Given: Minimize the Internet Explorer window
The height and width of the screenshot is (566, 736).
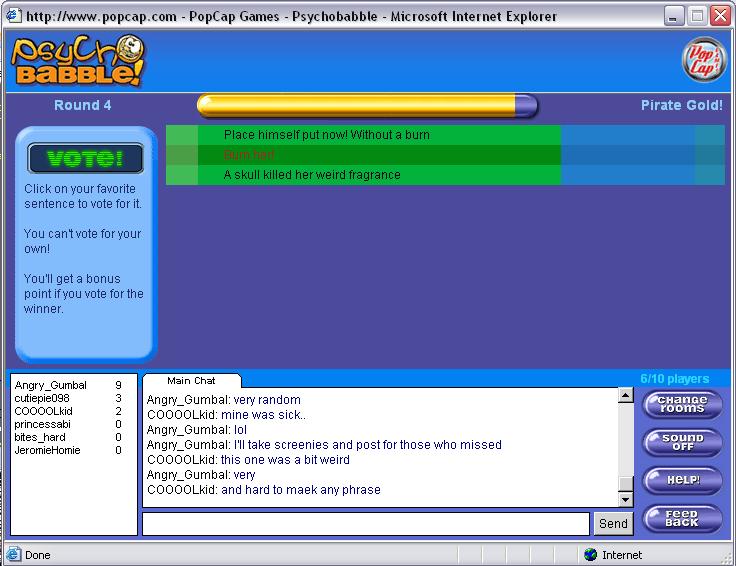Looking at the screenshot, I should point(674,16).
